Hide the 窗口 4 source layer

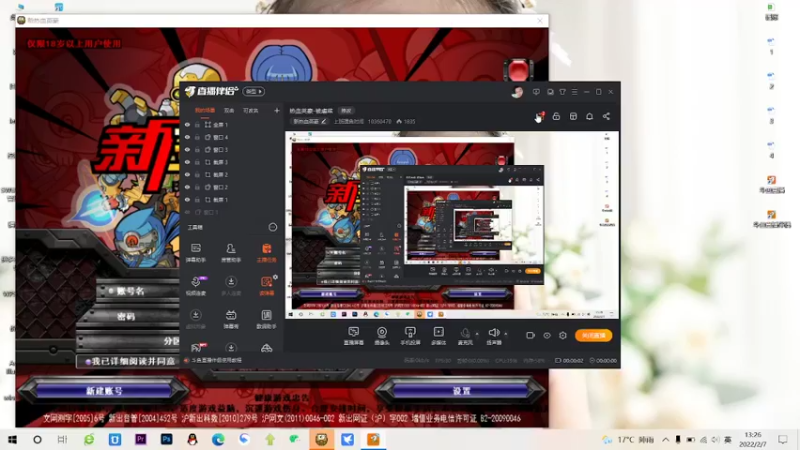click(187, 137)
